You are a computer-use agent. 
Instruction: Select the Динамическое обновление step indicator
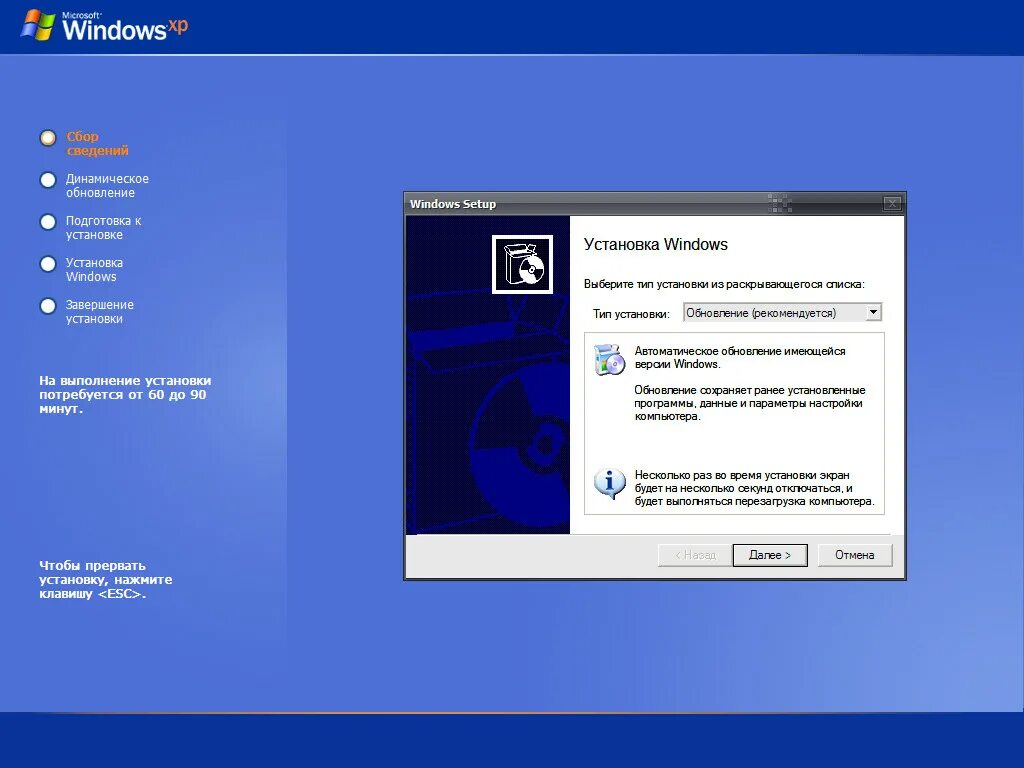pos(48,180)
